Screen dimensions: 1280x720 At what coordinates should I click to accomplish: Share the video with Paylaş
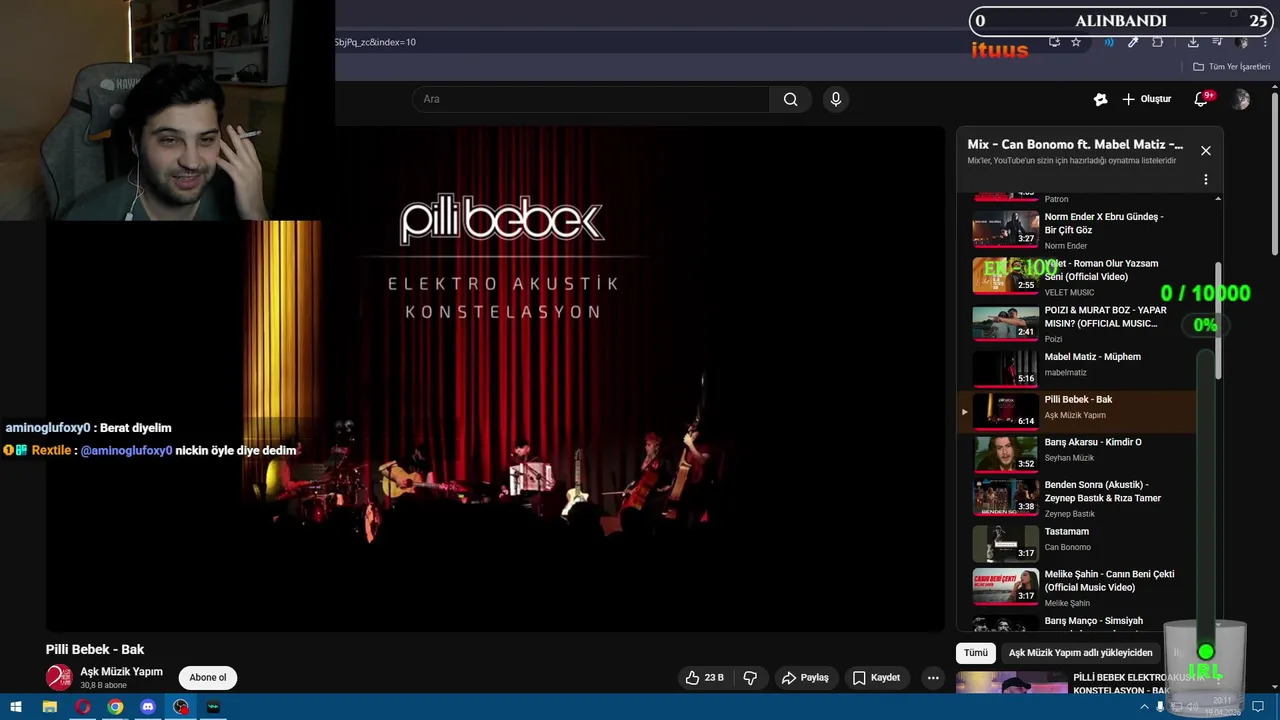tap(805, 678)
